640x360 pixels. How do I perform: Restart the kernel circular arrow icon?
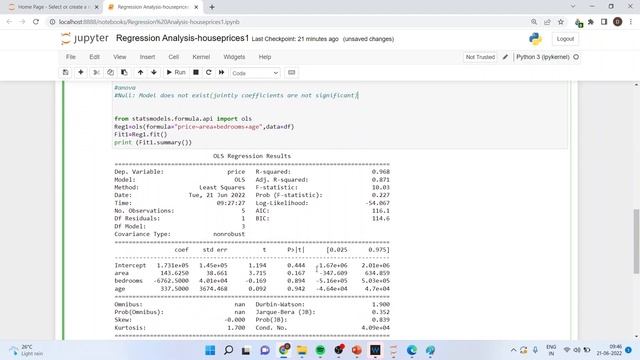coord(209,73)
